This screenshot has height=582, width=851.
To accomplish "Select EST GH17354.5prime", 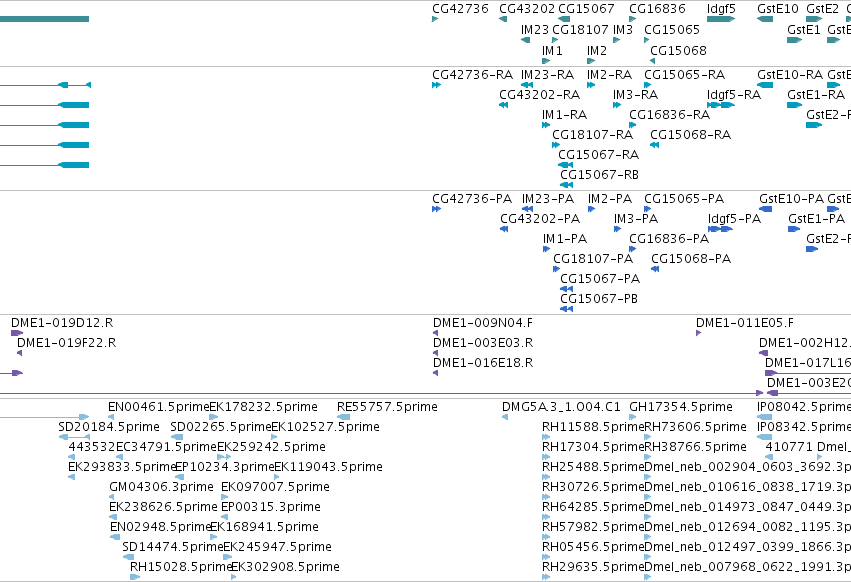I will tap(681, 408).
